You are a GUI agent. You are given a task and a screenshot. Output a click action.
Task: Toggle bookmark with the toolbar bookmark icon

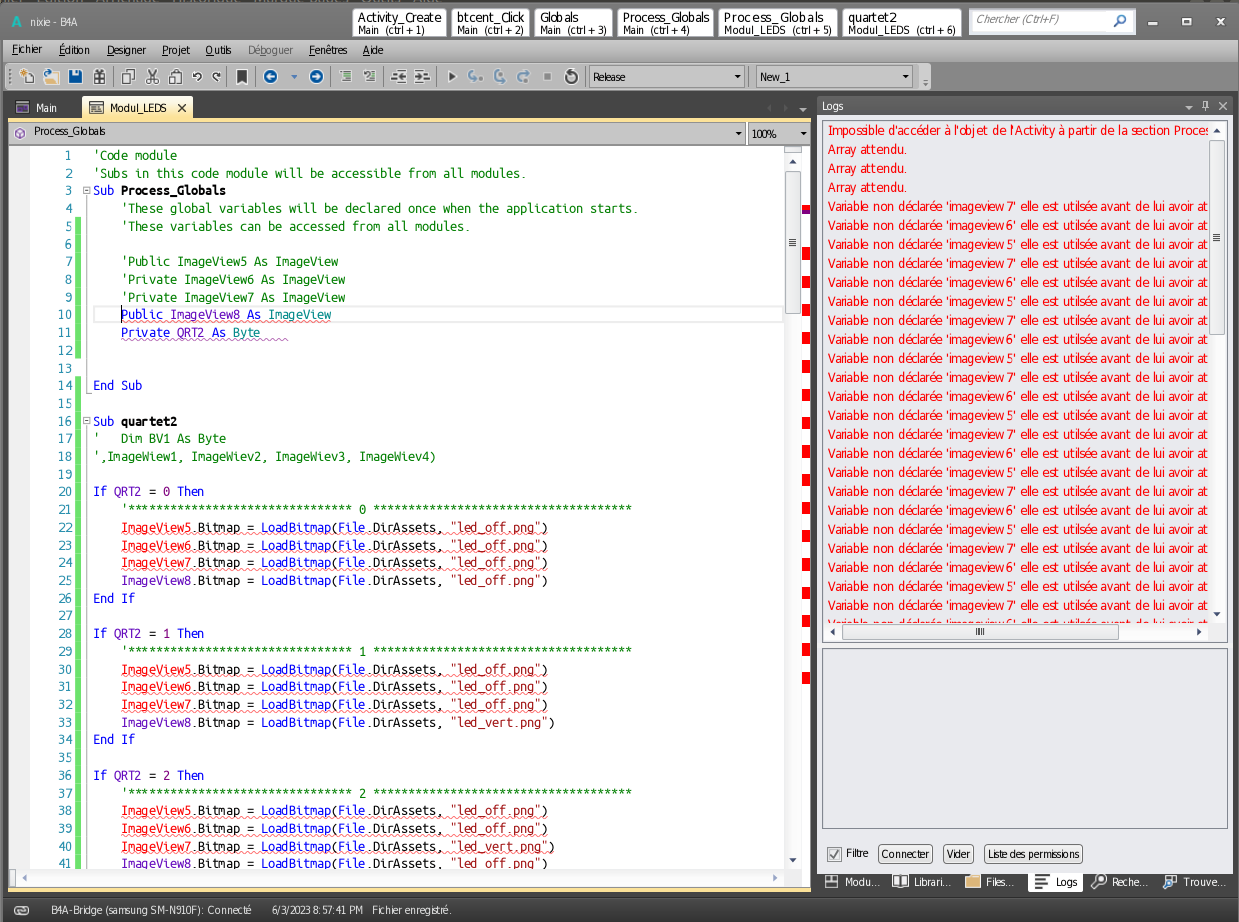click(242, 77)
